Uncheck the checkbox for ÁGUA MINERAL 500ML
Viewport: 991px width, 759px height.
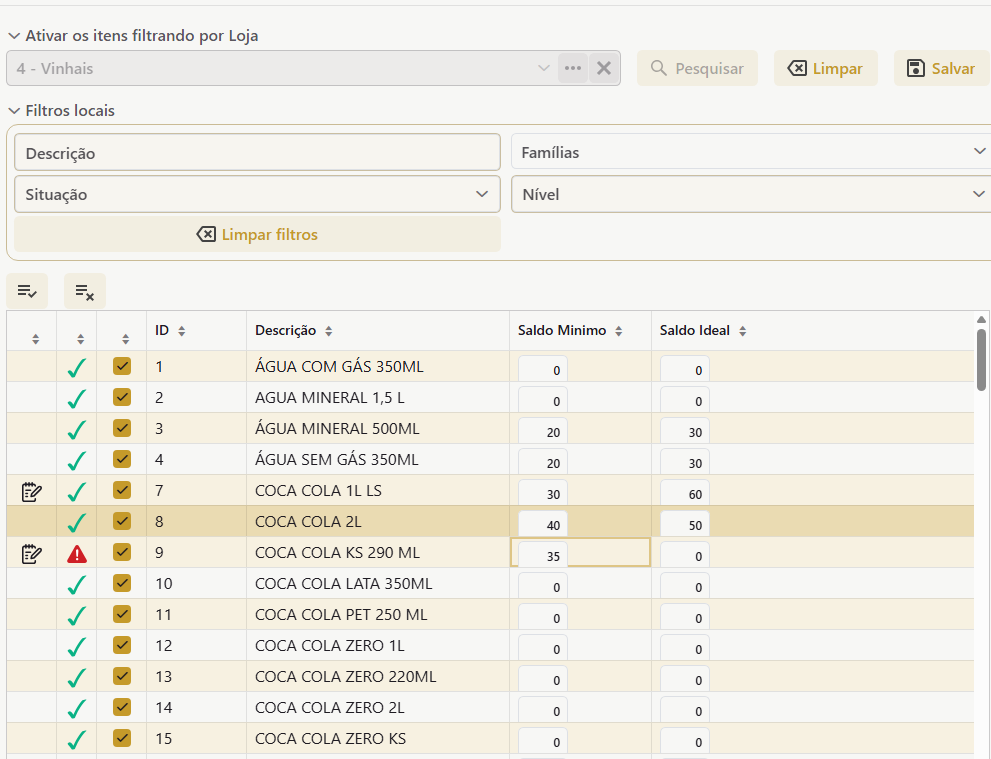tap(122, 429)
